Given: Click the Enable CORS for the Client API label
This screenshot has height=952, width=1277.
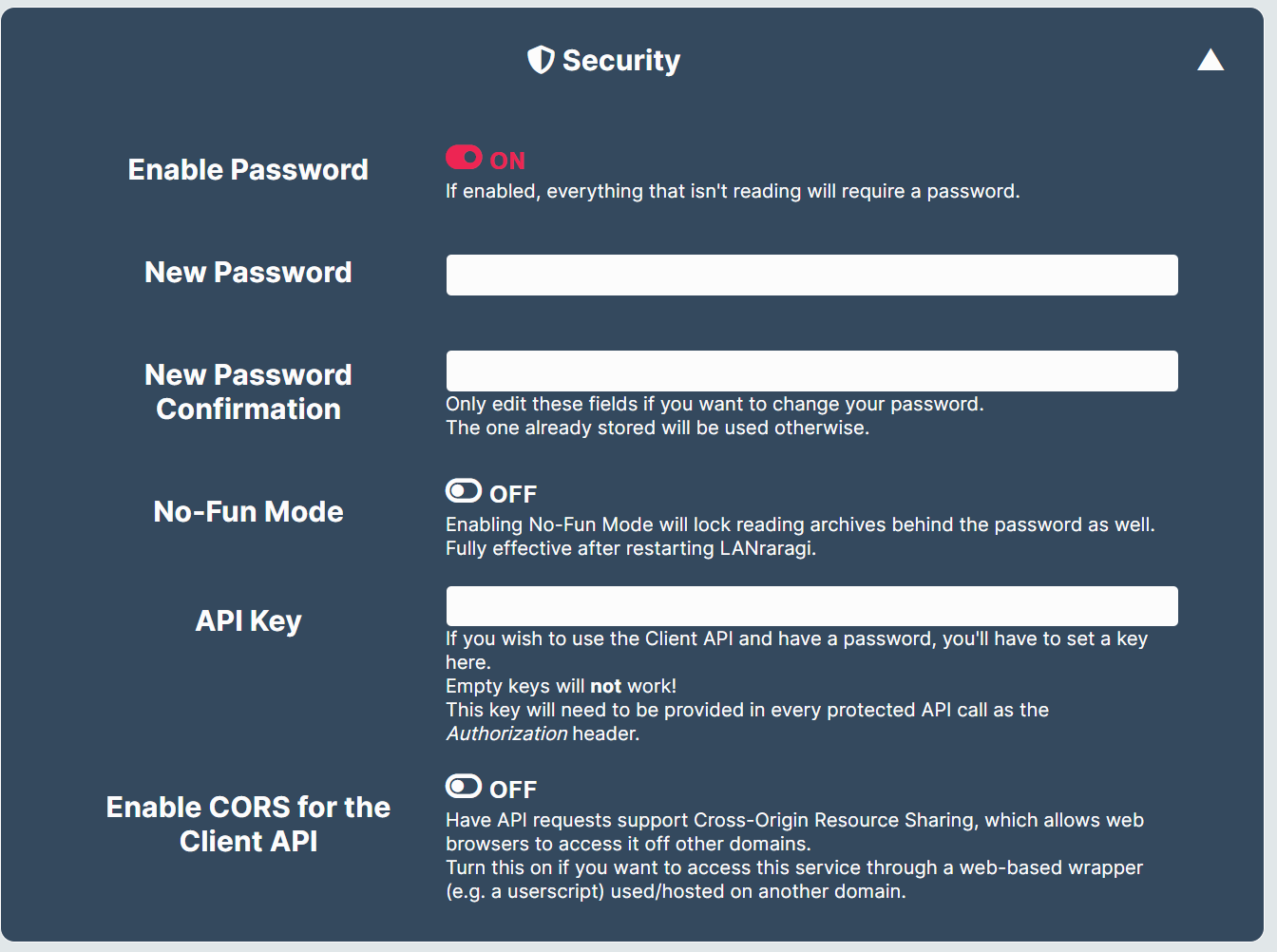Looking at the screenshot, I should (x=248, y=824).
